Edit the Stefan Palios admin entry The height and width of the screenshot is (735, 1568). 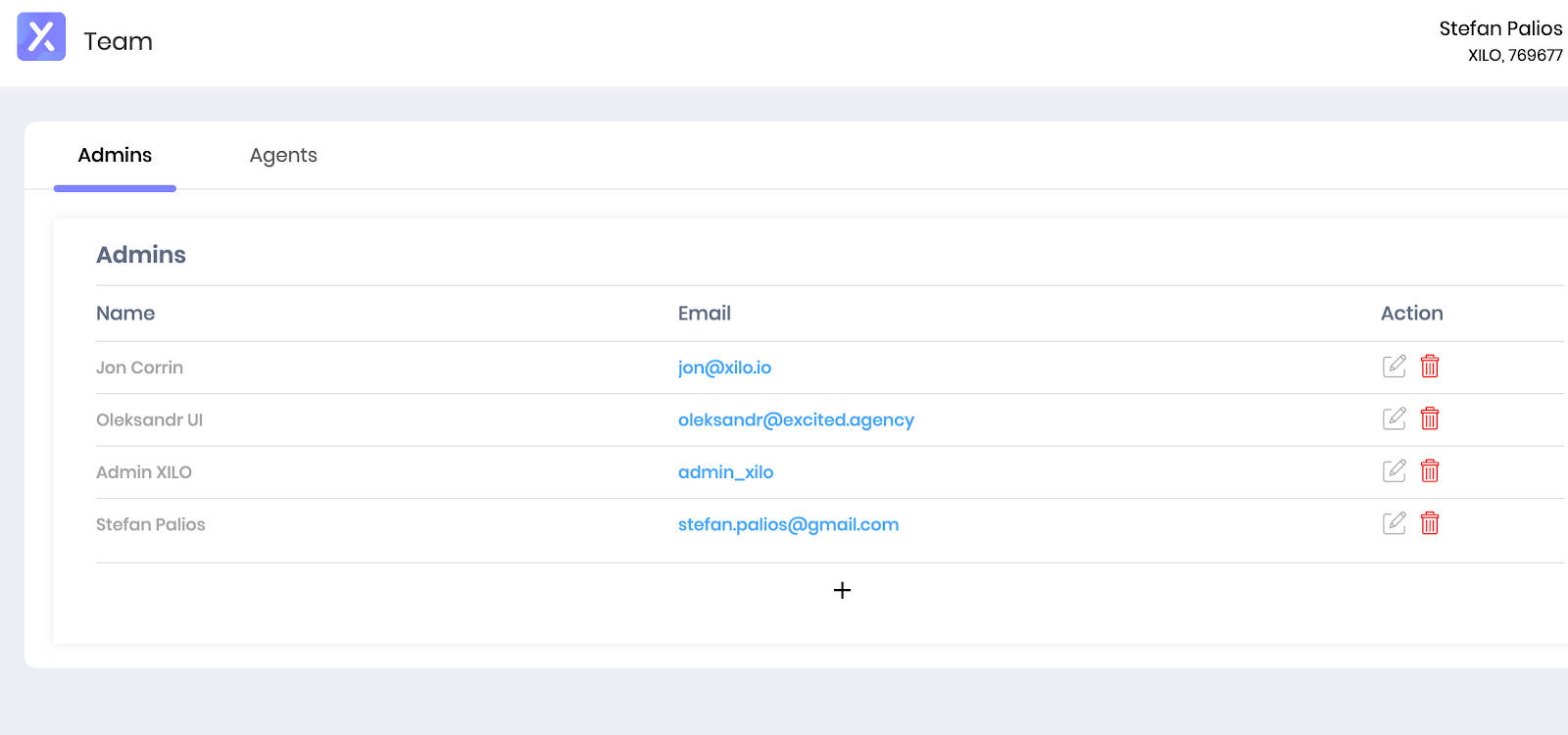pos(1394,523)
